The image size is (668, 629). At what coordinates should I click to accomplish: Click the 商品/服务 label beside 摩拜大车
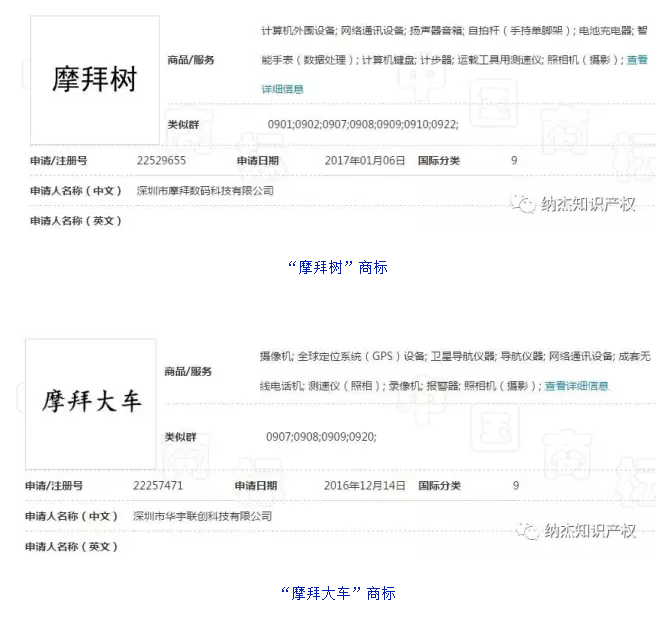tap(188, 372)
